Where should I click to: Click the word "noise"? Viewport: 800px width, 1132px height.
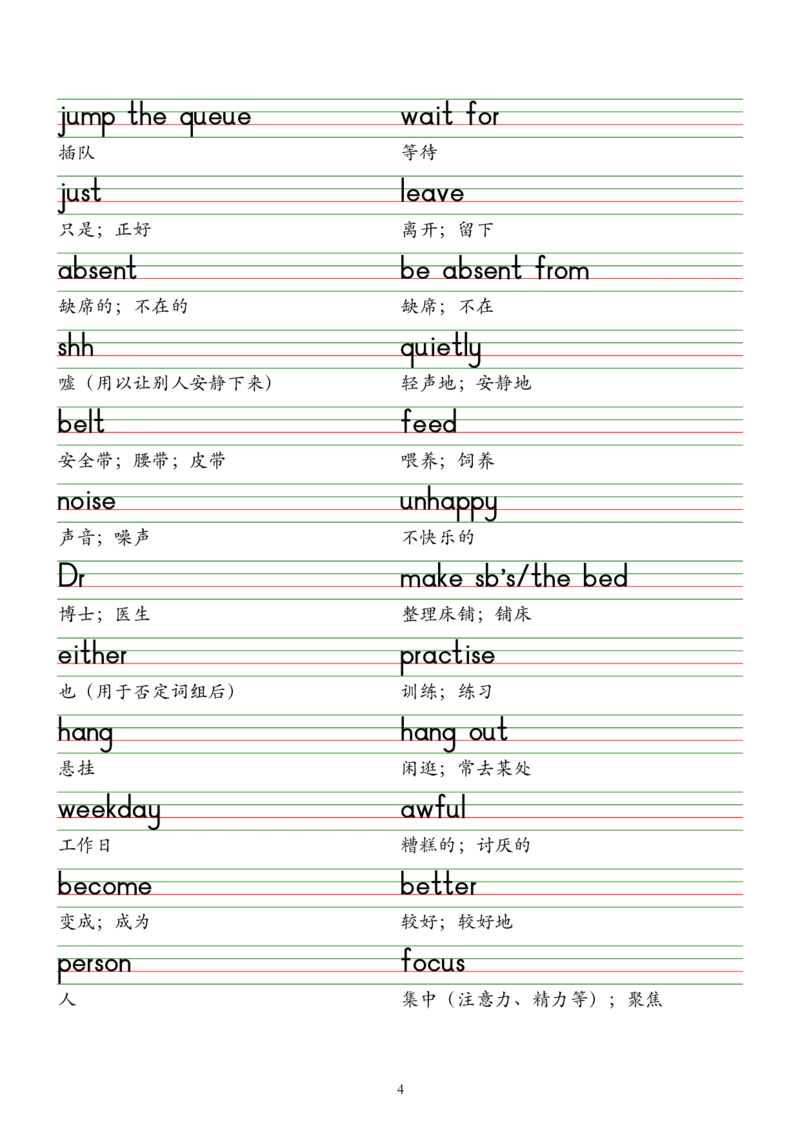(x=87, y=502)
